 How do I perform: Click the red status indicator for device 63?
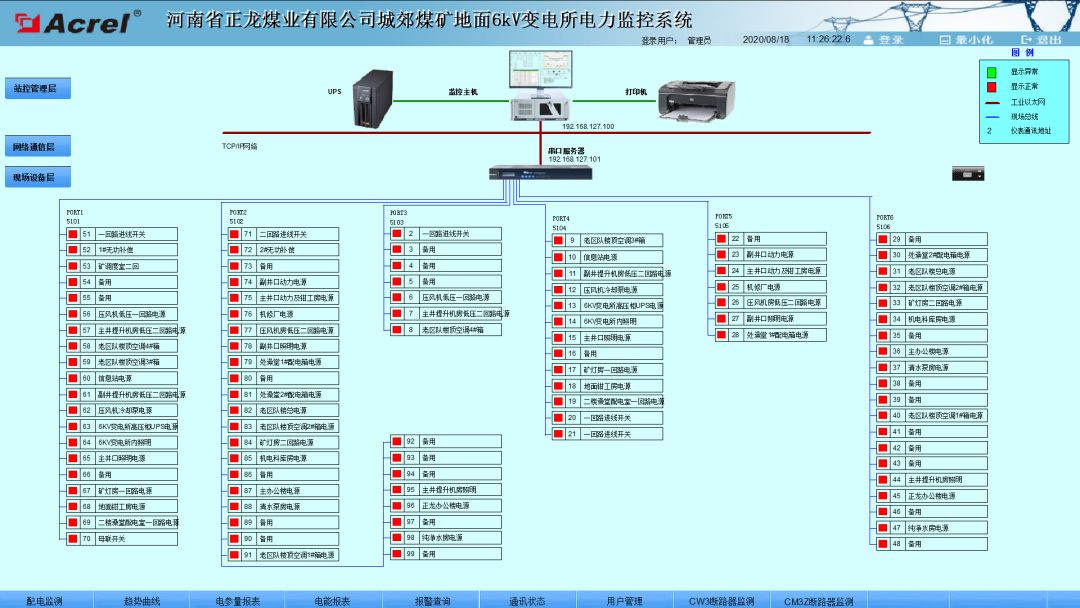click(72, 426)
